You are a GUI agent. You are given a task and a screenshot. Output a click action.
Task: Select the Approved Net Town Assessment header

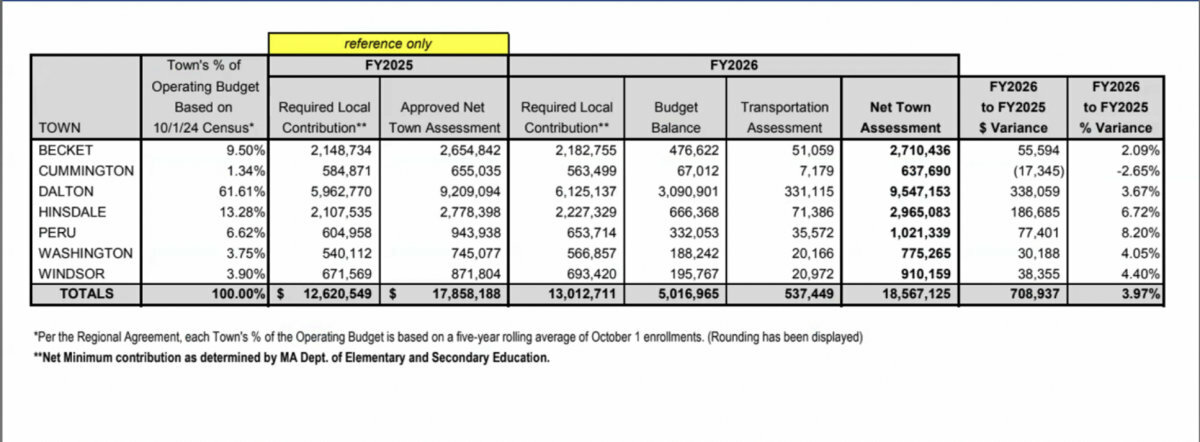[449, 117]
